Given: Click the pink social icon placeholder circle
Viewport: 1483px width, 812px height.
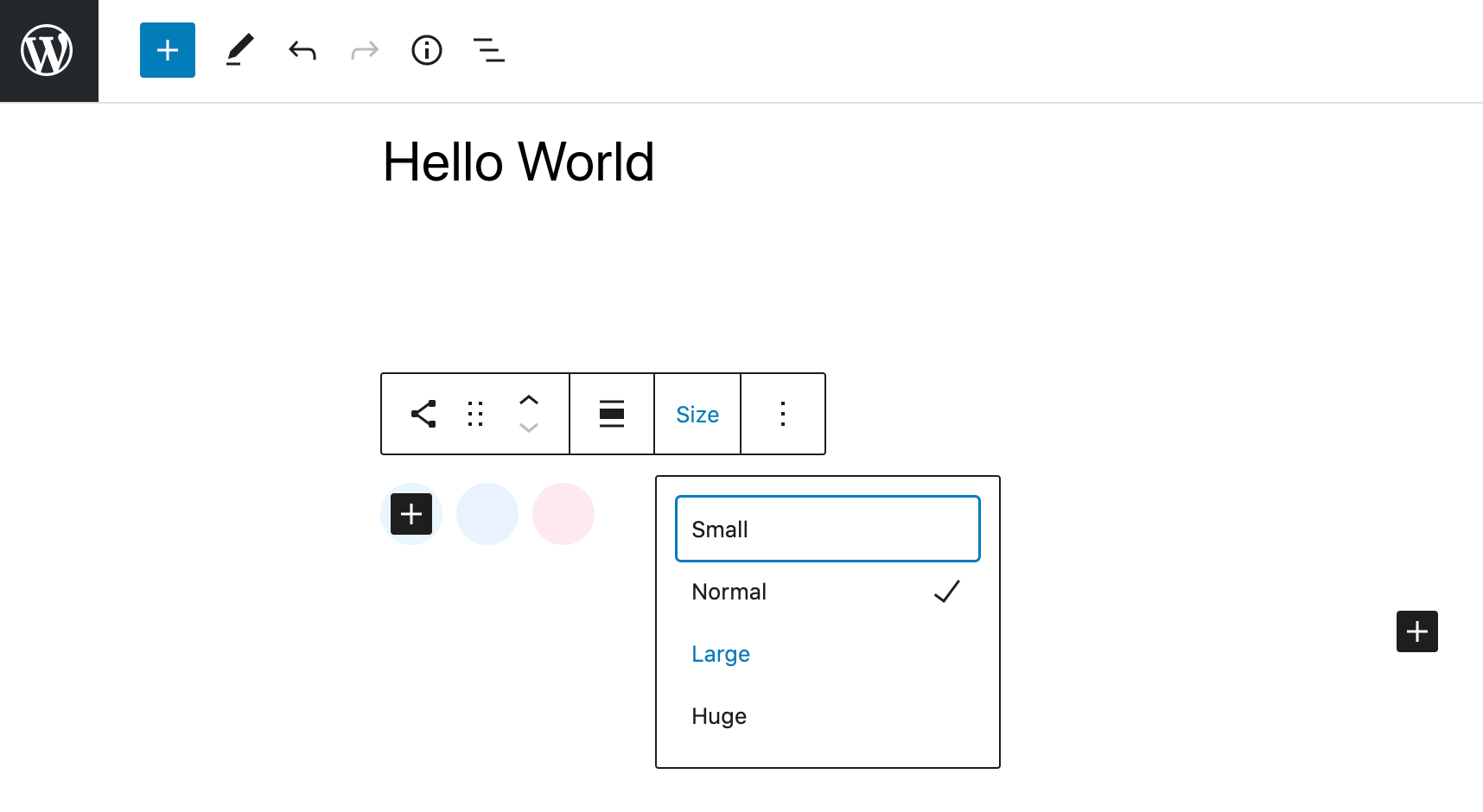Looking at the screenshot, I should click(x=563, y=514).
